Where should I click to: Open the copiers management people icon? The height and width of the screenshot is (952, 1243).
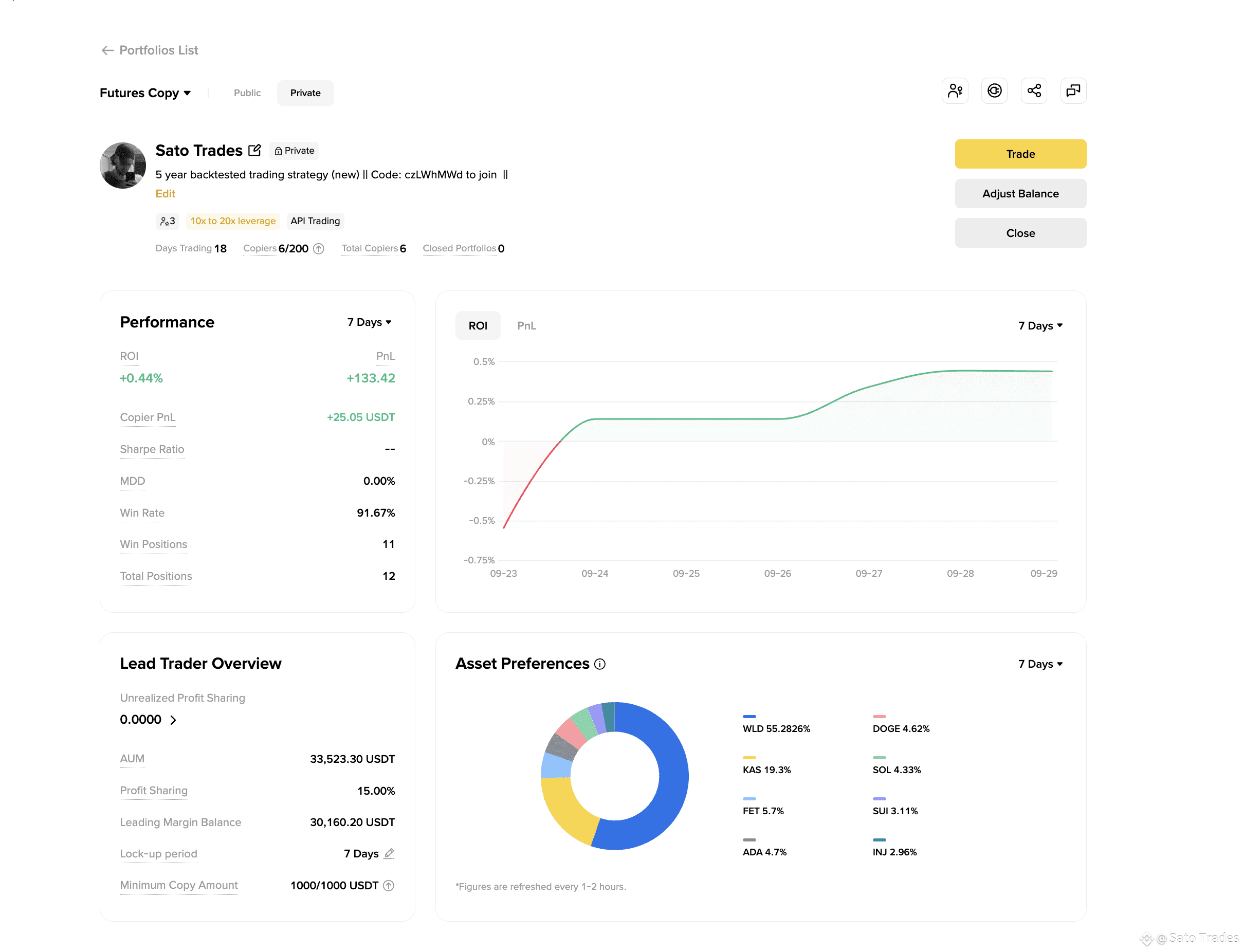[955, 90]
